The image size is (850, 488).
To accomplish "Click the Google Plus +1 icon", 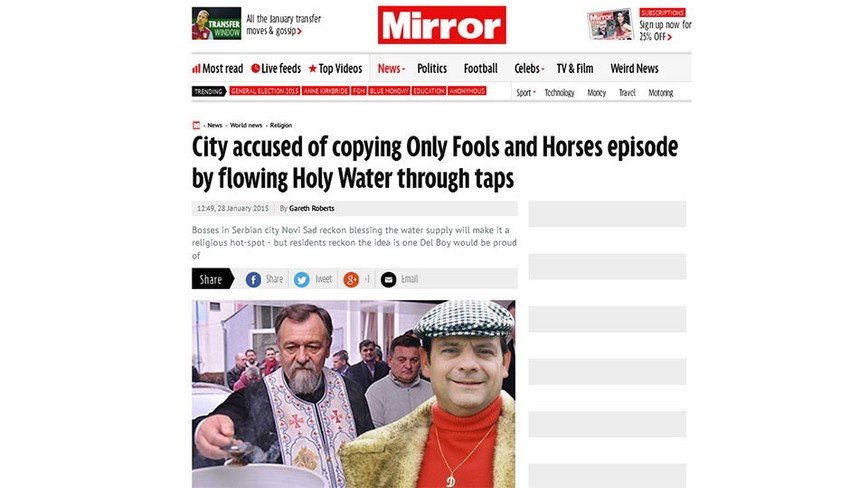I will [x=351, y=279].
